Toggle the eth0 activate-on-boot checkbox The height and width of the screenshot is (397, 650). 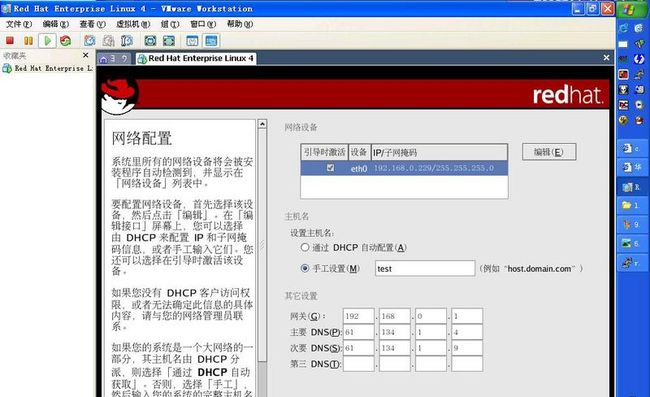[330, 167]
